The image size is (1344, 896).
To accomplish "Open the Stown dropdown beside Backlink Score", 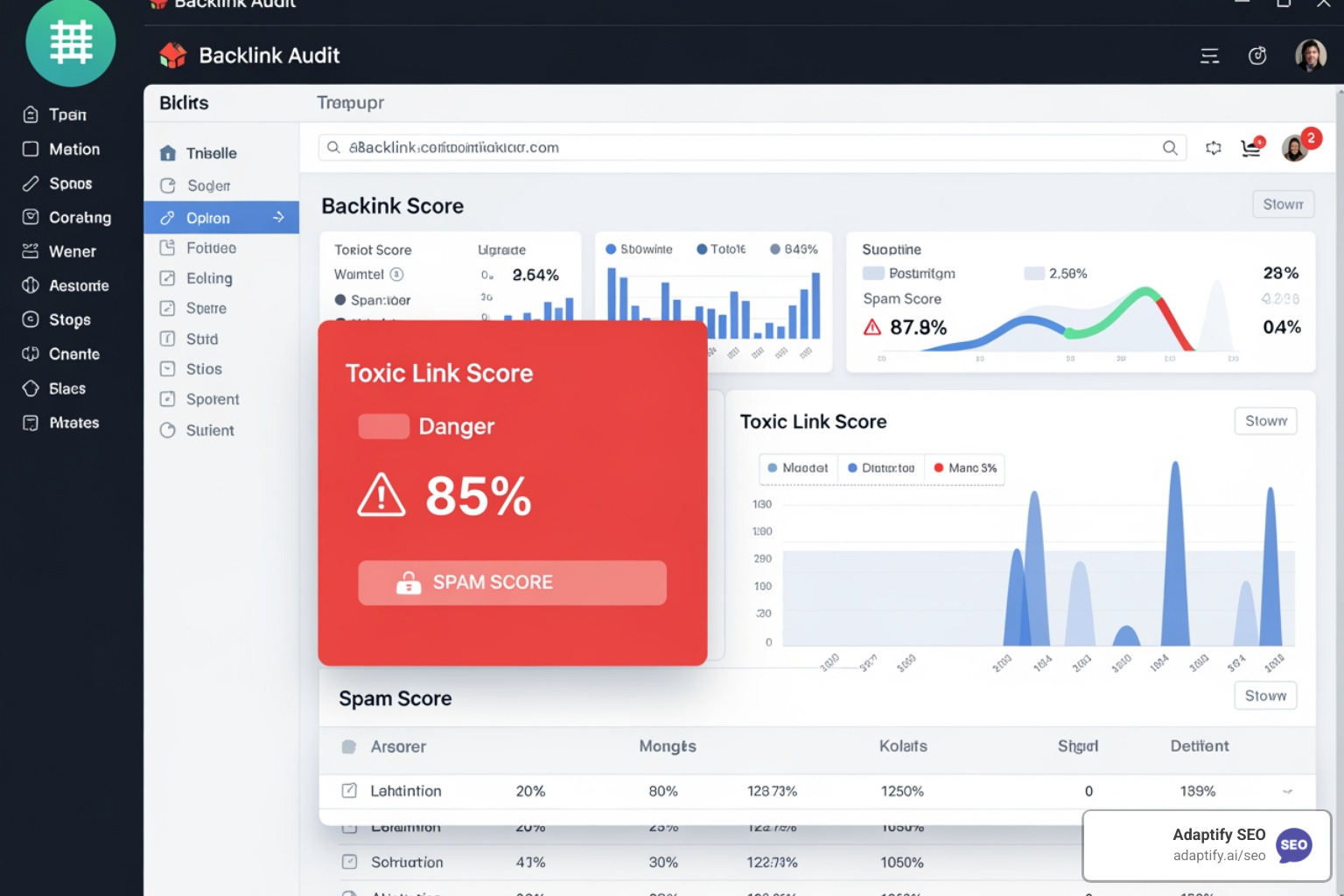I will pos(1283,204).
